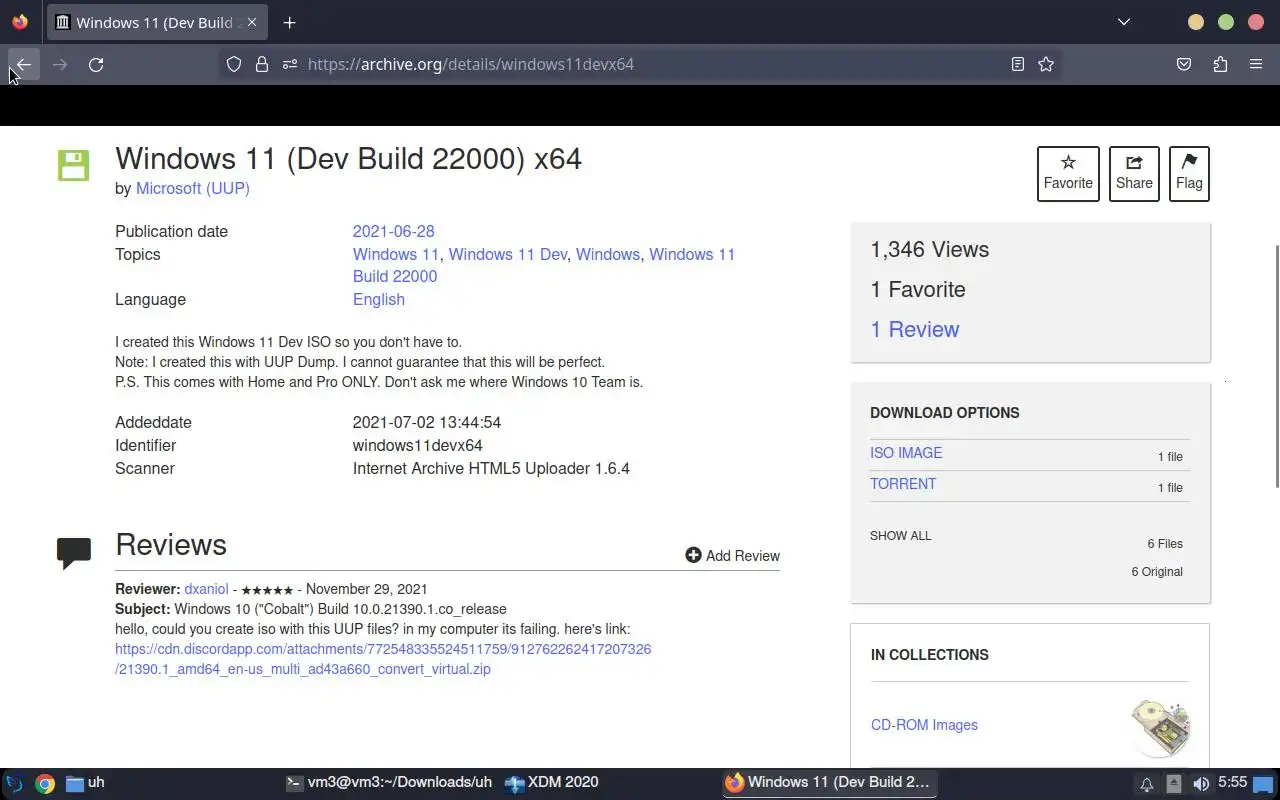The width and height of the screenshot is (1280, 800).
Task: Switch to the vm3@vm3 terminal window
Action: point(389,783)
